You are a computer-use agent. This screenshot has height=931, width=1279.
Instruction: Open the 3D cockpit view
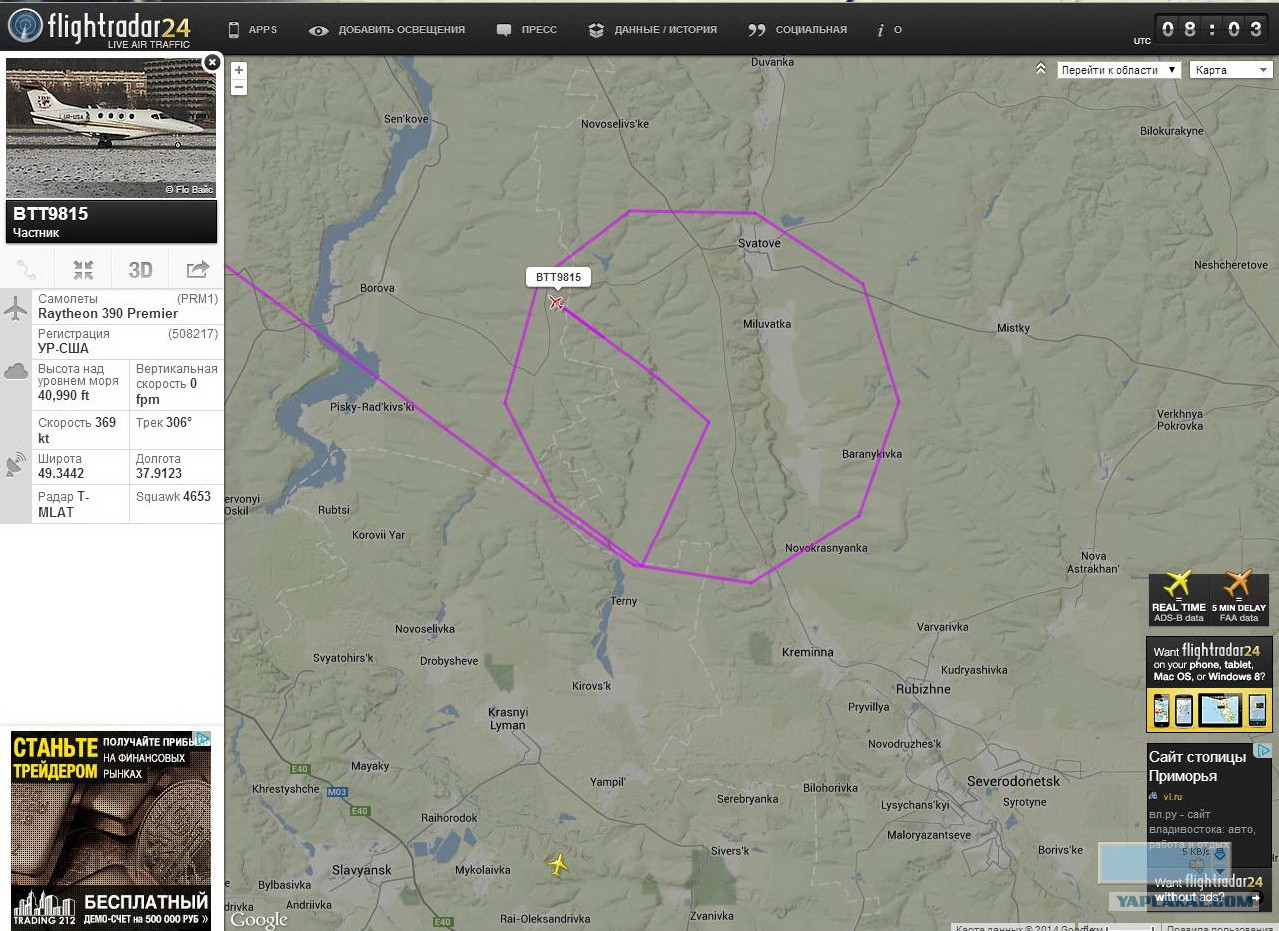tap(140, 270)
